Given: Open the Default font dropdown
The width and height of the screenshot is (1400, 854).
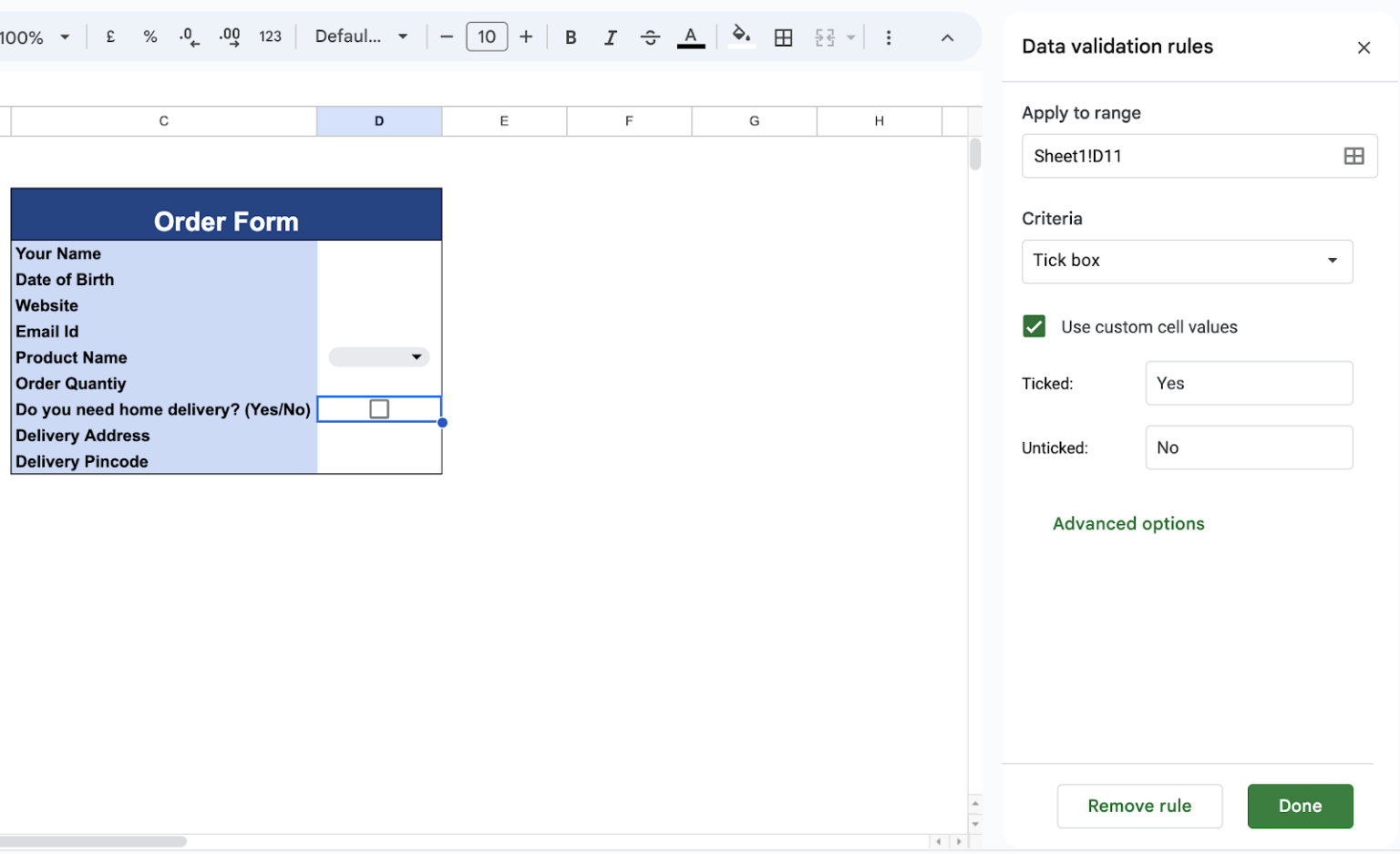Looking at the screenshot, I should click(358, 36).
